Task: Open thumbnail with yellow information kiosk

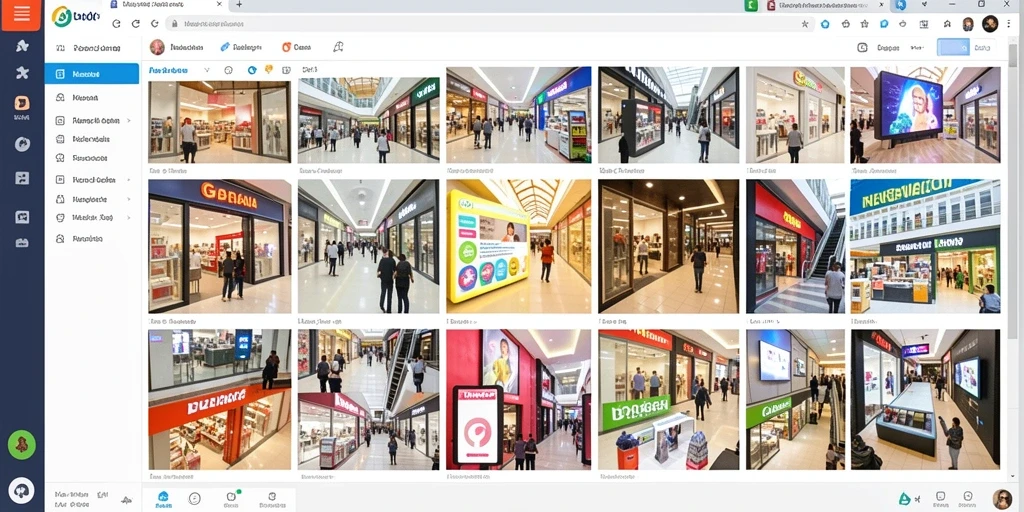Action: (519, 246)
